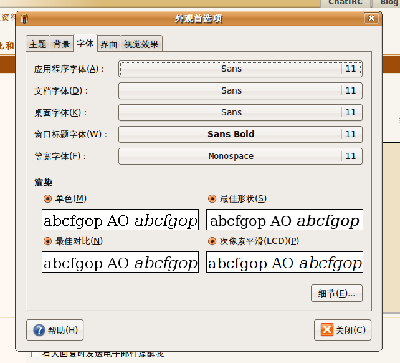Open fixed-width font Monospace picker
This screenshot has width=400, height=363.
coord(240,156)
